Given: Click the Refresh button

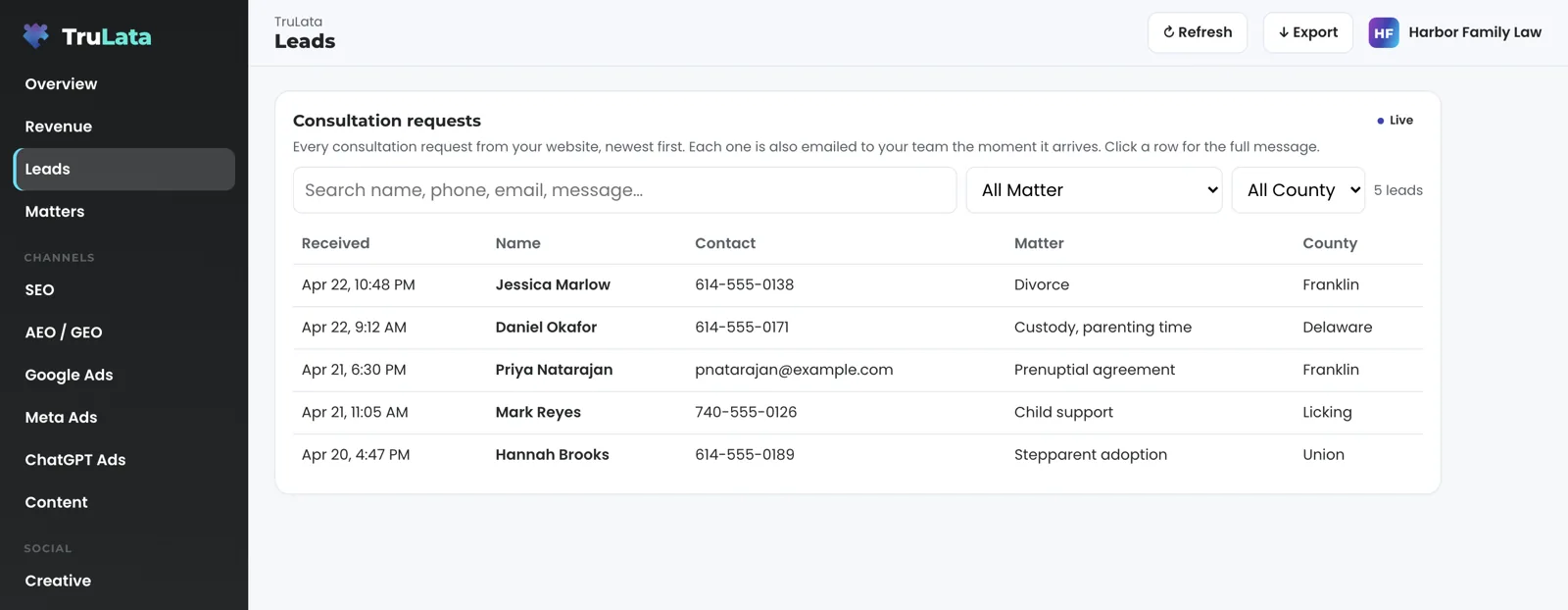Looking at the screenshot, I should coord(1197,32).
